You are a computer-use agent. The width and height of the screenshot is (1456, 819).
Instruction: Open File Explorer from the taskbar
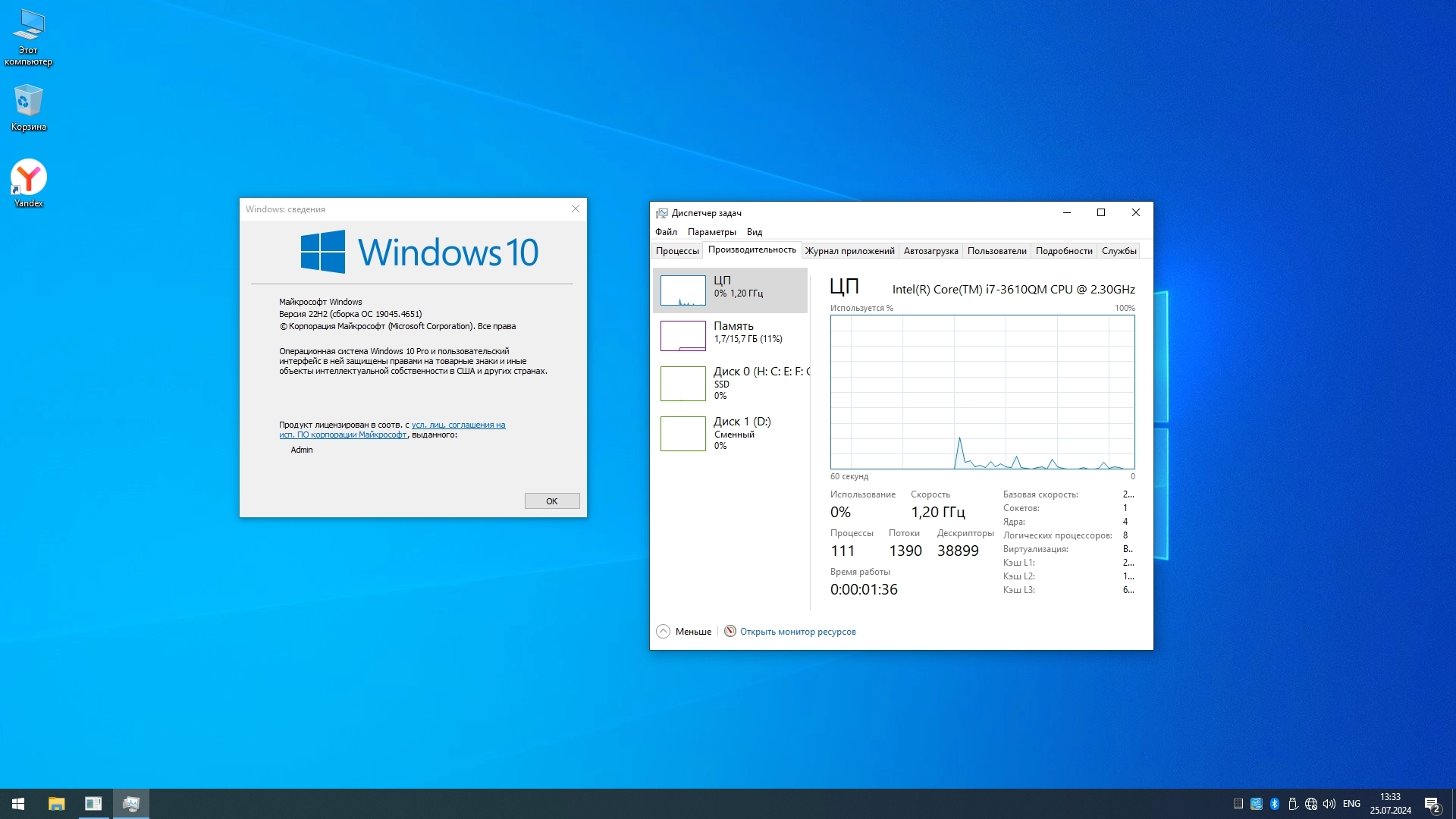57,804
